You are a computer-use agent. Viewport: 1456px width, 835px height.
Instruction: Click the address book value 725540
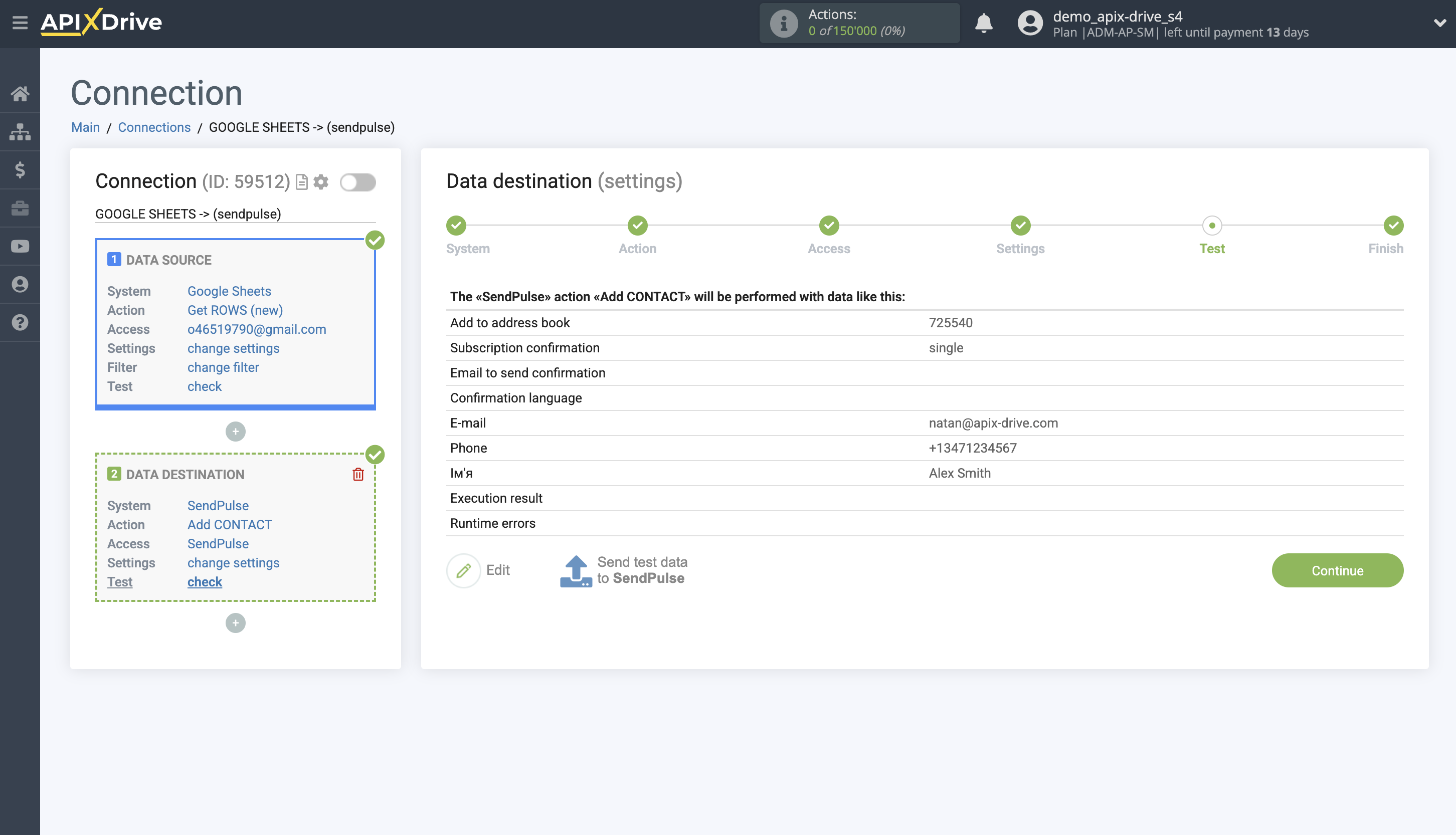951,323
